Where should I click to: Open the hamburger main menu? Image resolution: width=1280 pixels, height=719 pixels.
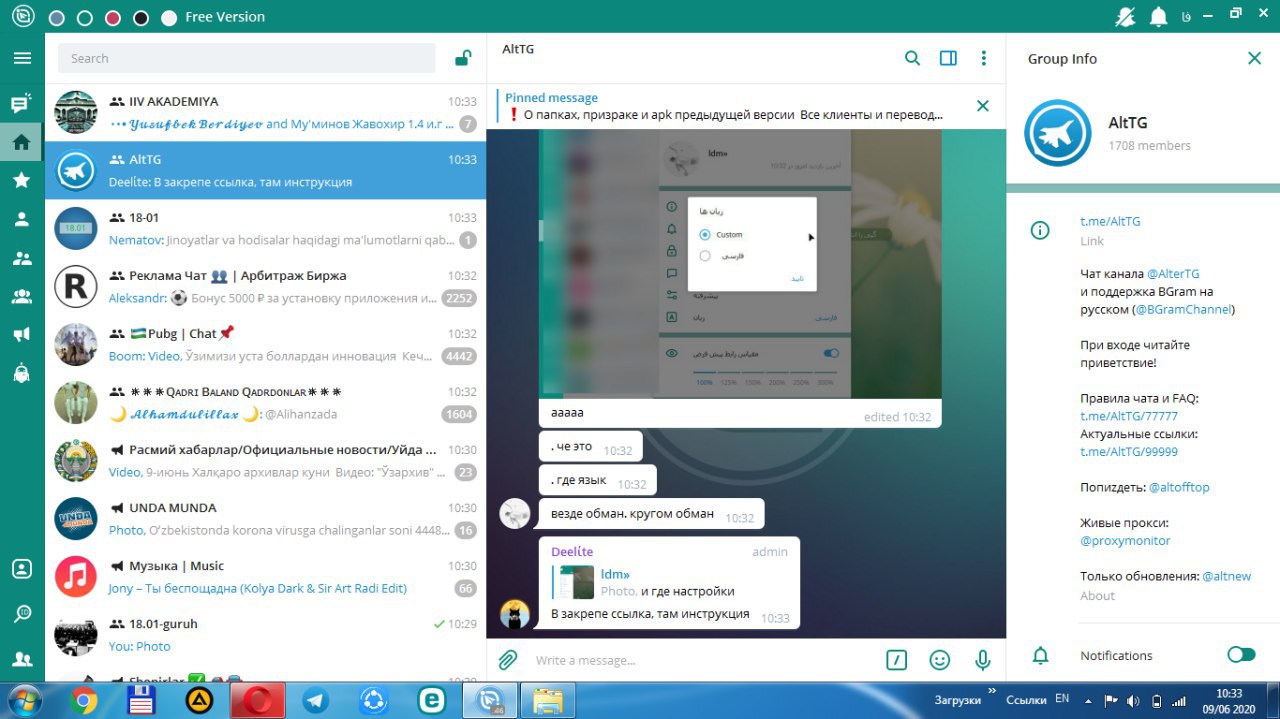pos(22,58)
